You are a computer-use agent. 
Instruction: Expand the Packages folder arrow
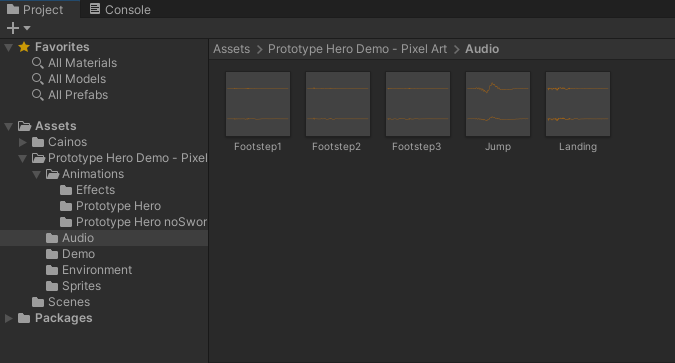click(8, 318)
